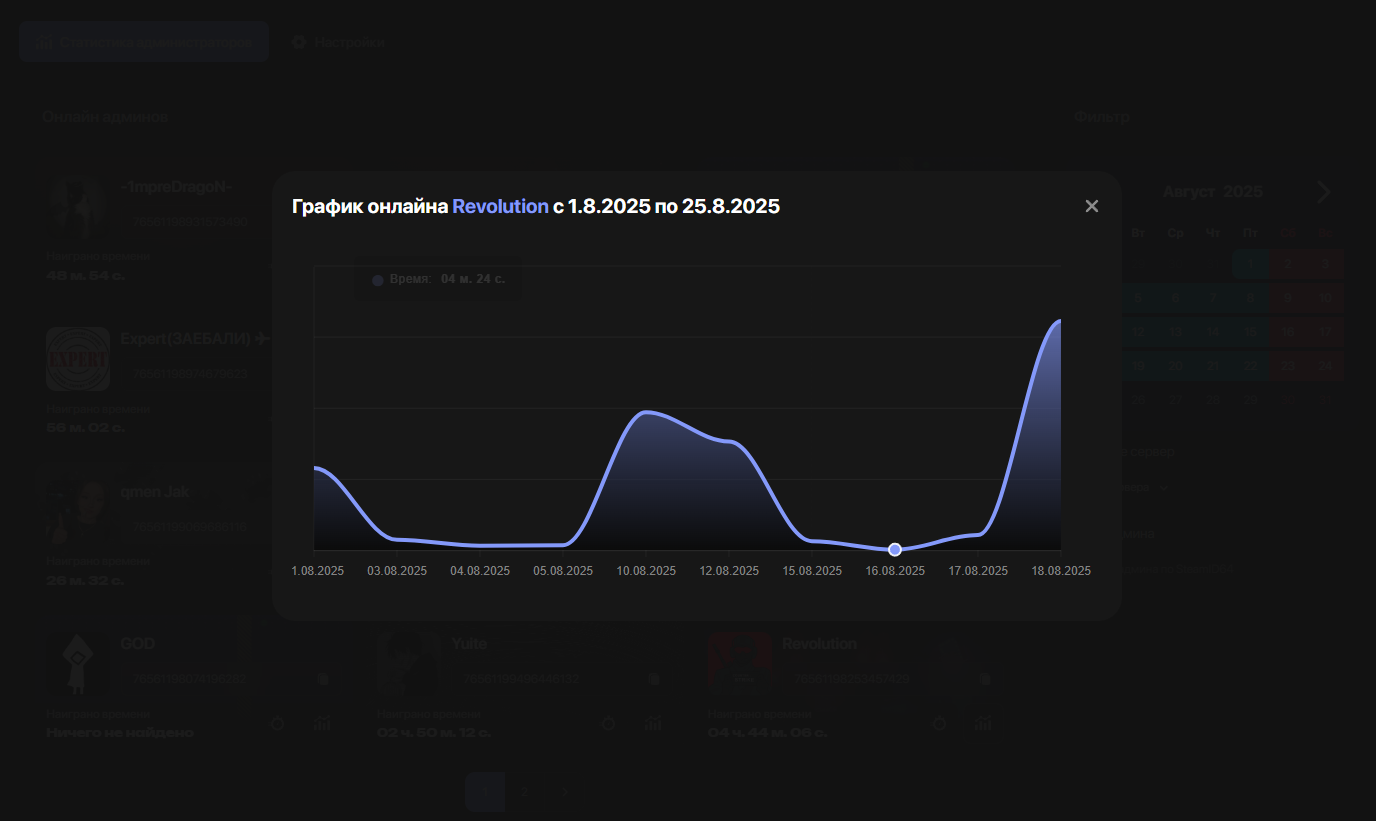Select August 24 in the calendar
The image size is (1376, 821).
coord(1325,366)
